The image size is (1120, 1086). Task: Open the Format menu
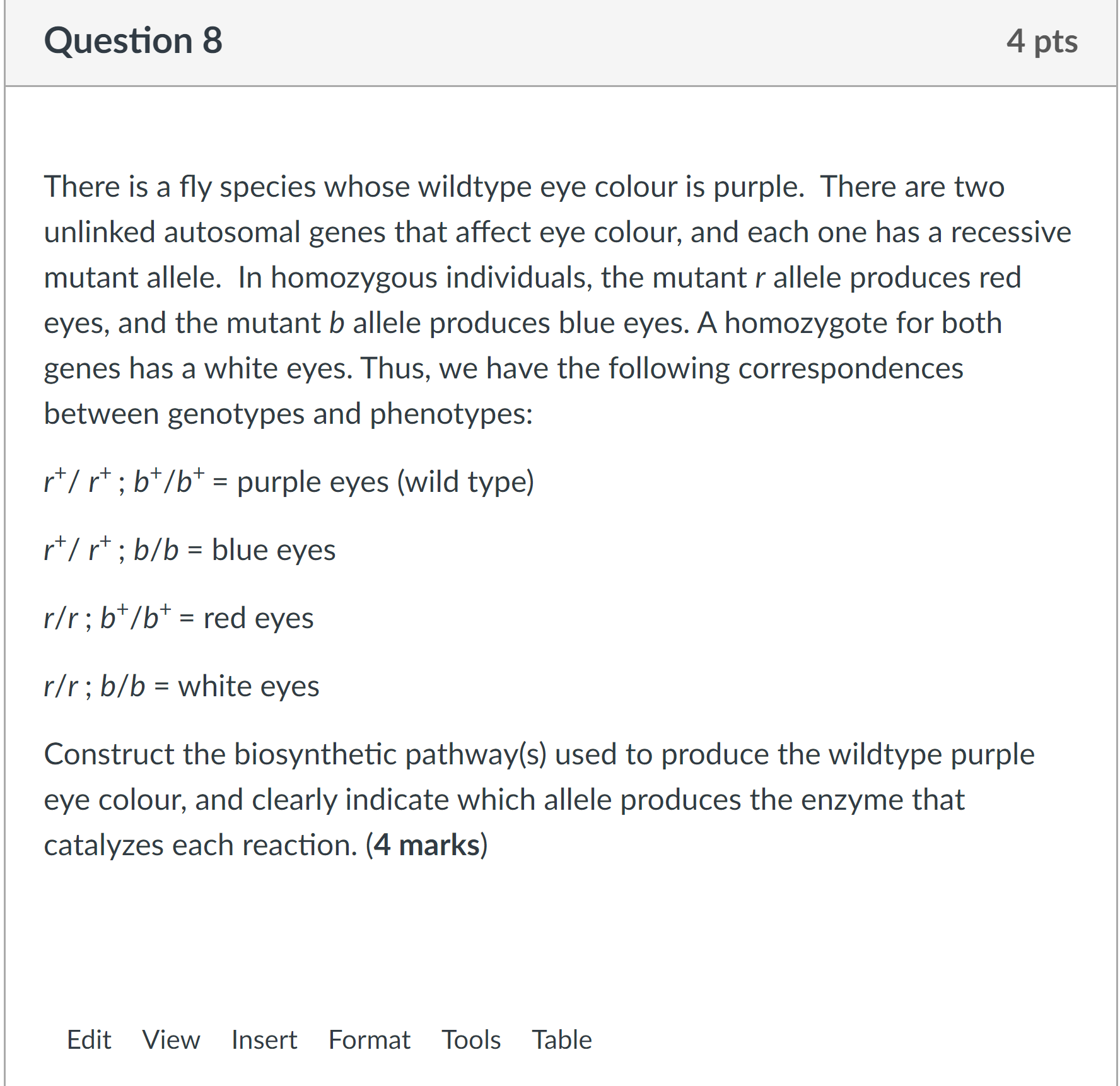click(x=370, y=1040)
